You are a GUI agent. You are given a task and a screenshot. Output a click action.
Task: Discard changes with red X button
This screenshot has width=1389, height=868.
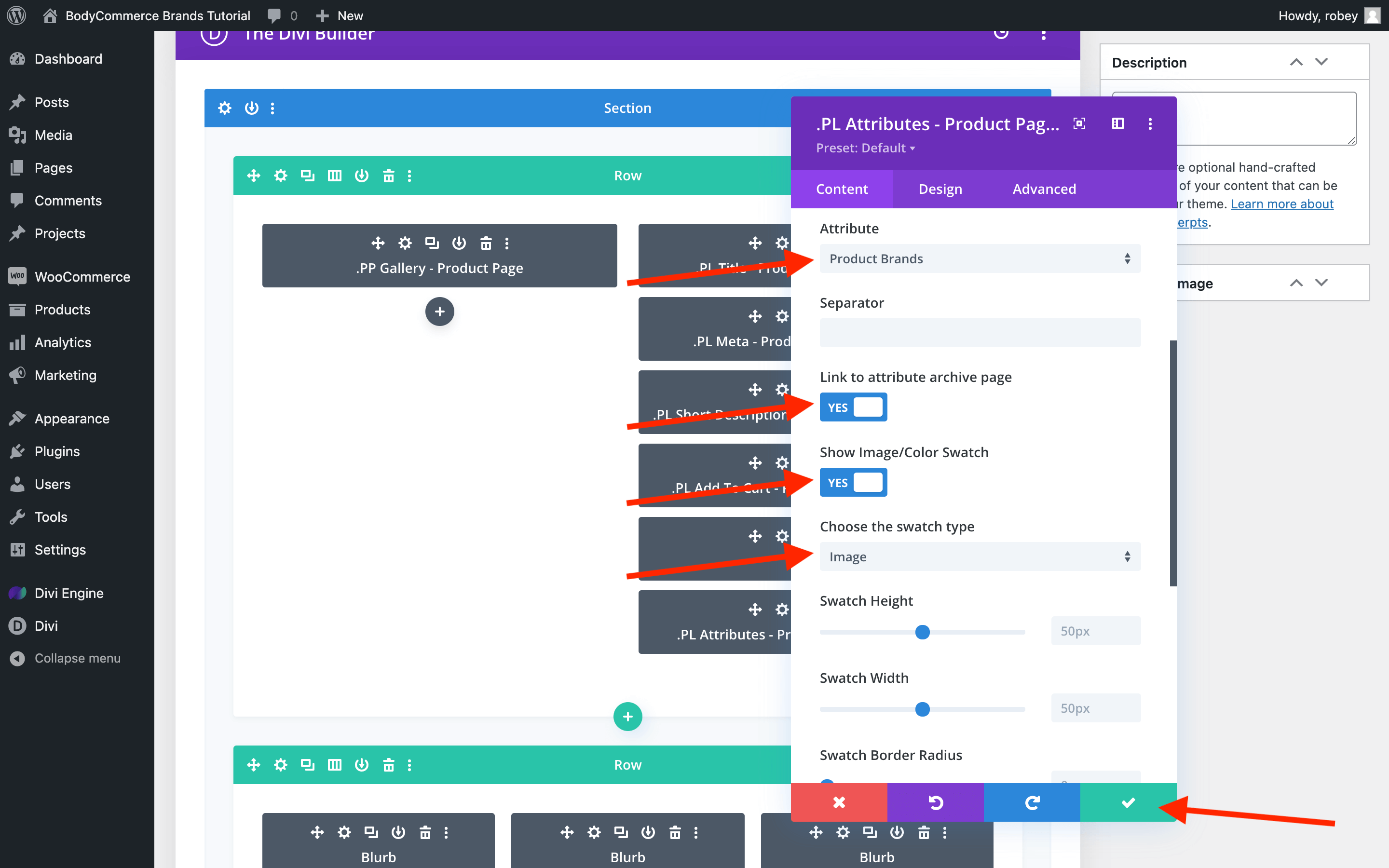[x=839, y=802]
